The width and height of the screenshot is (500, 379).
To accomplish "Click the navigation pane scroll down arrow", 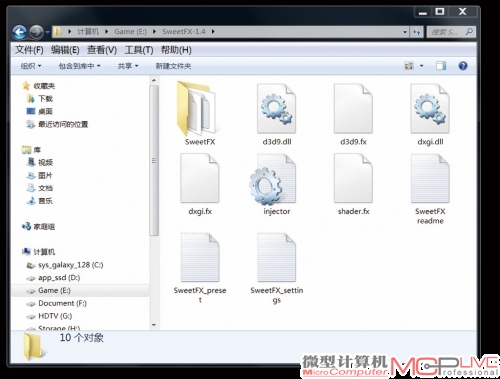I will coord(154,325).
